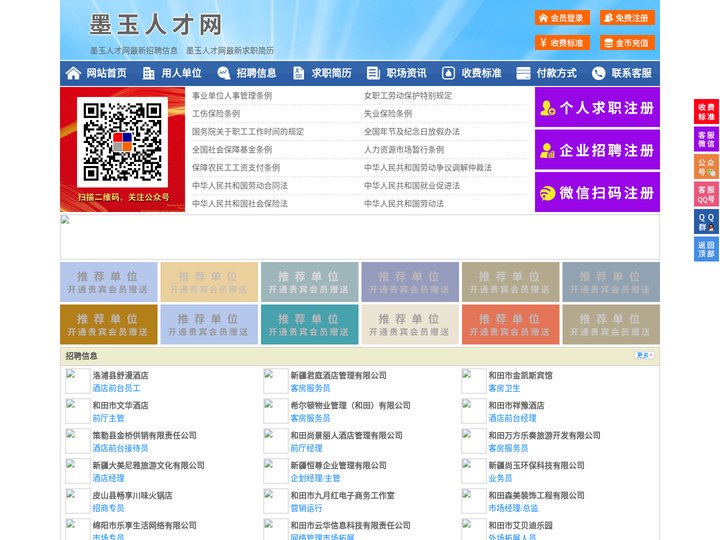Click the phone icon beside 联系客服
720x540 pixels.
(598, 73)
